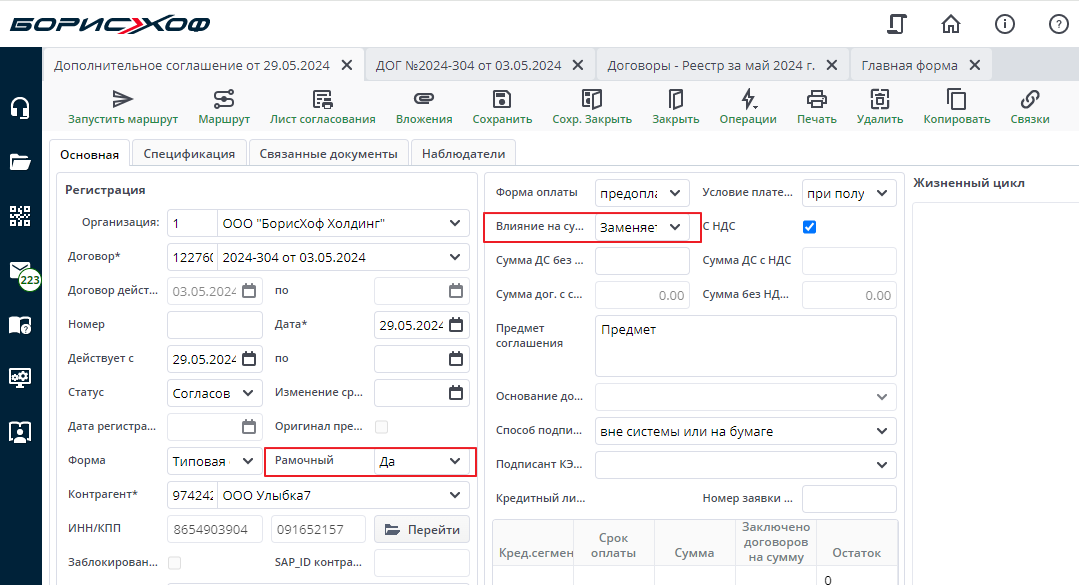
Task: Close the Главная форма tab
Action: (x=972, y=65)
